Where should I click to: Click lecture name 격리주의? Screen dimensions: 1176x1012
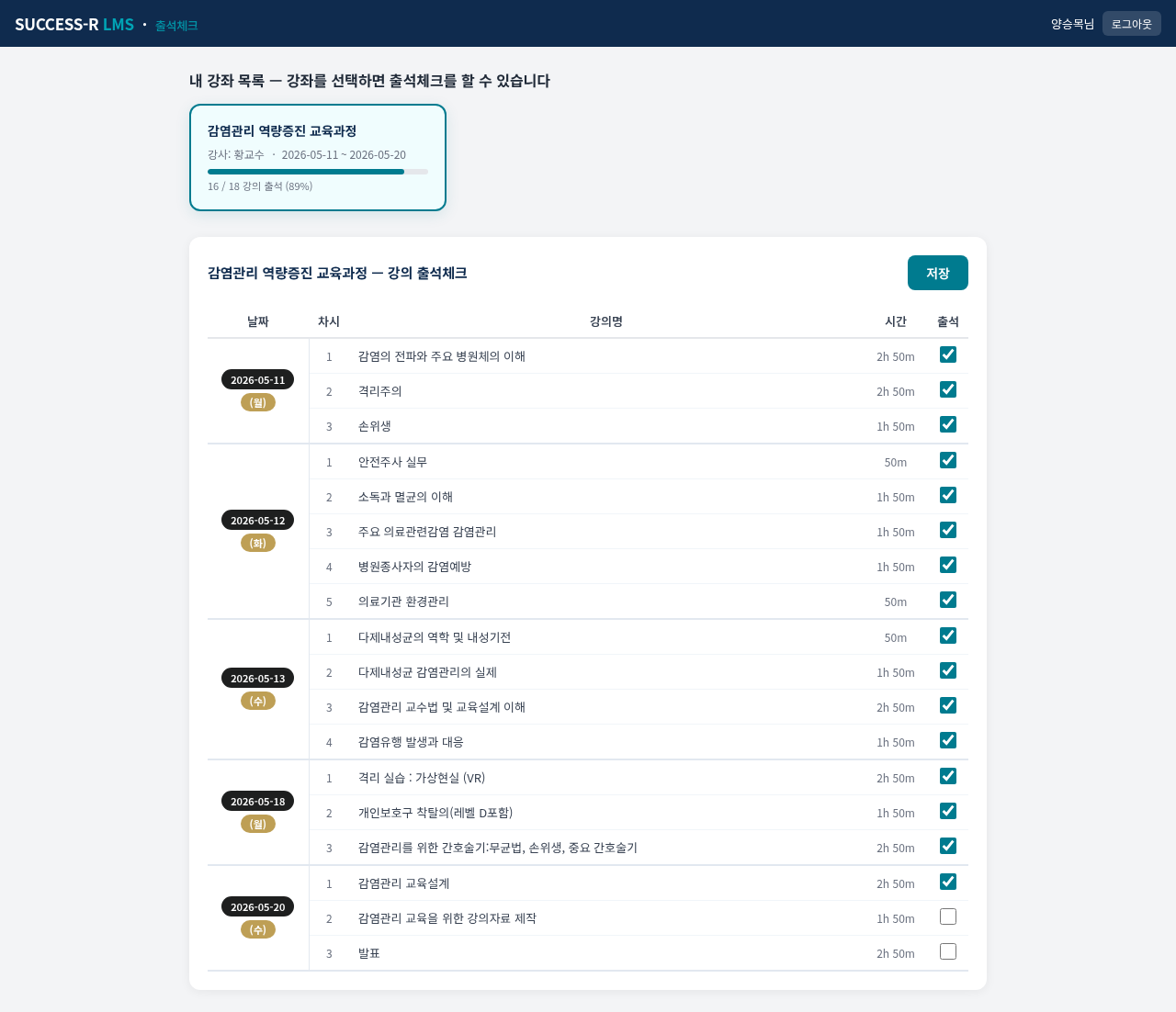380,391
